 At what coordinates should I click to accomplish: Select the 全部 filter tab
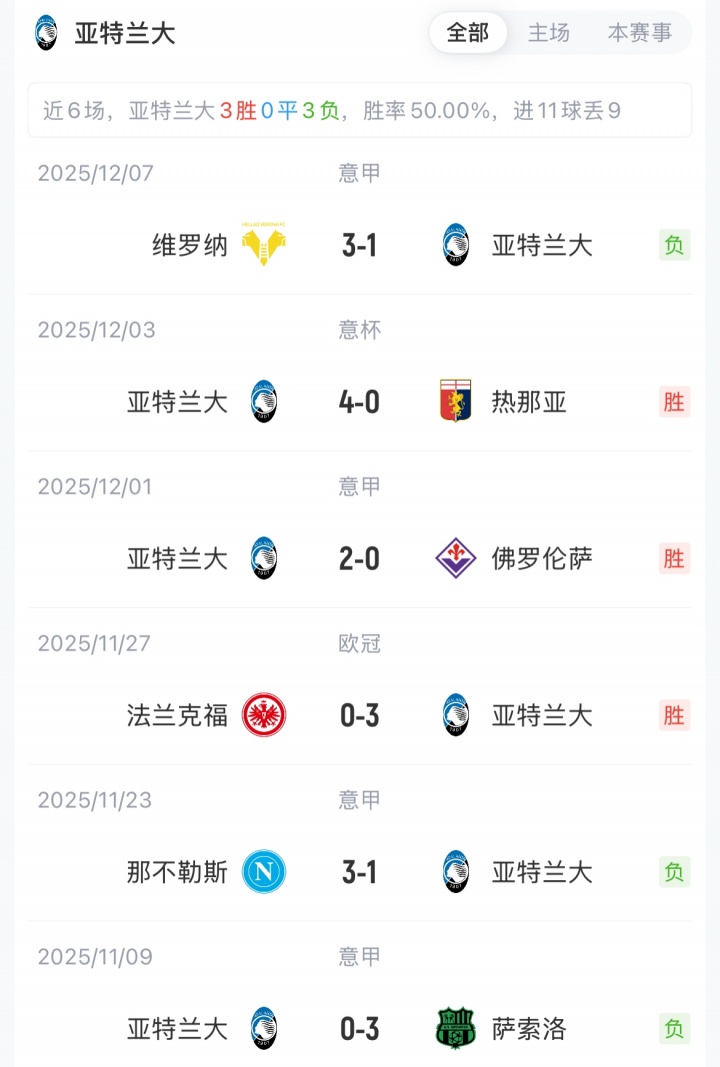point(468,33)
